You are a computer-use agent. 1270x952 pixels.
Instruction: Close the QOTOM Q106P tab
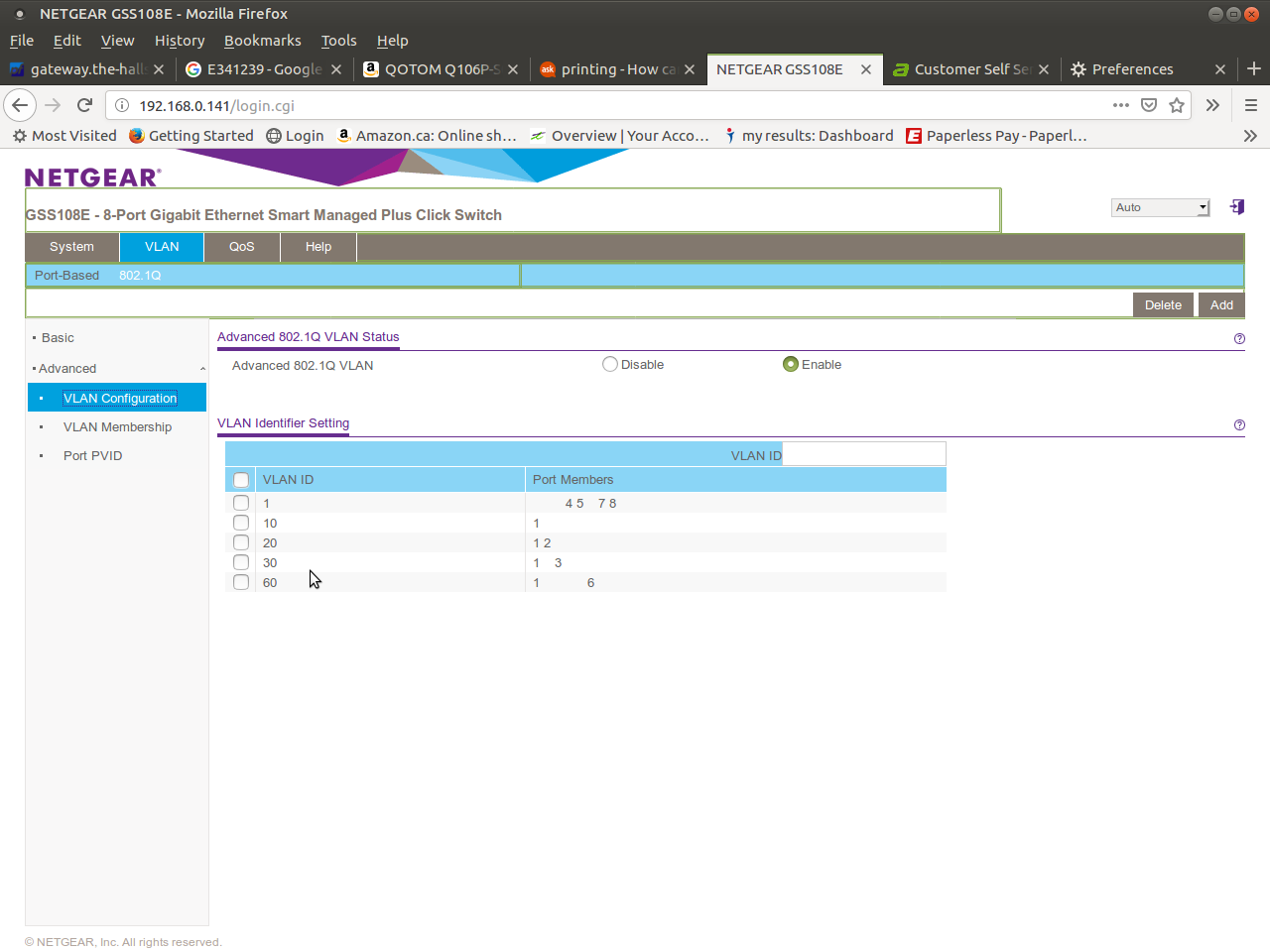(513, 69)
